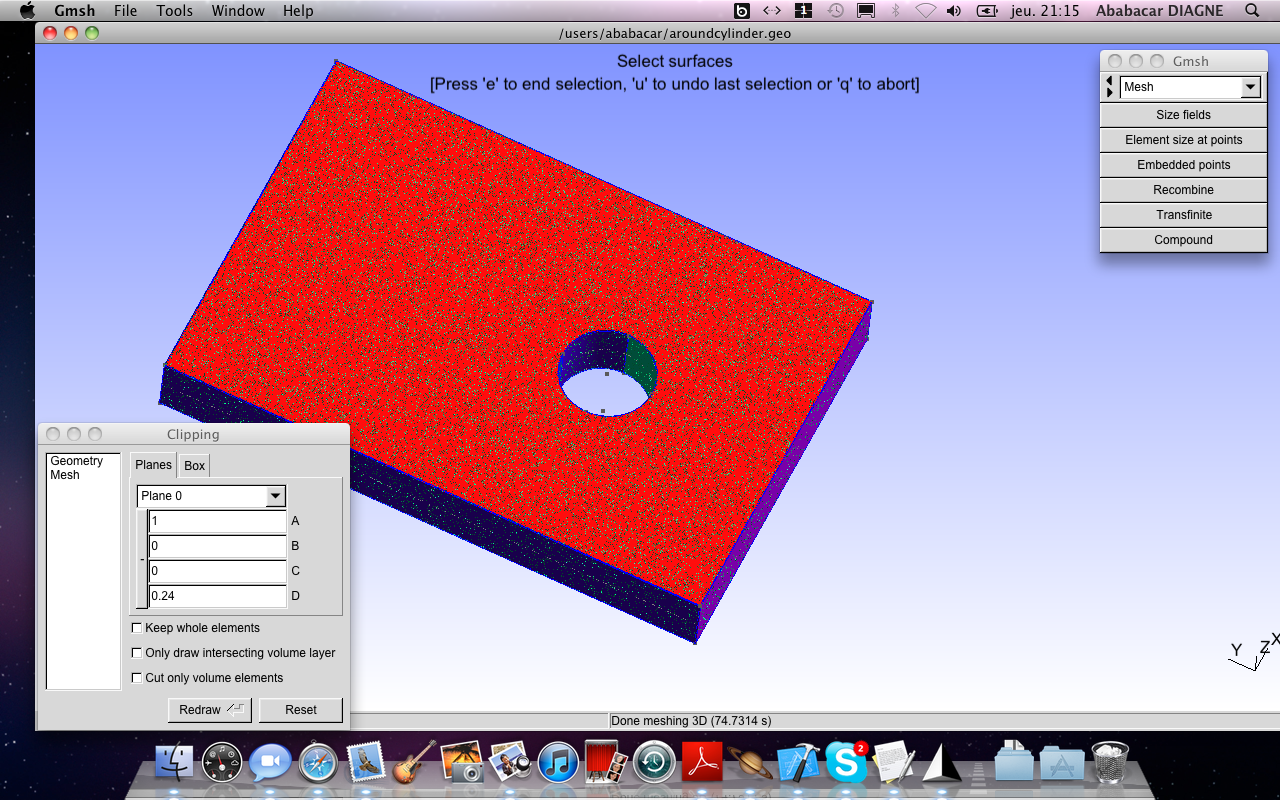Click the green inner cylinder surface
Viewport: 1280px width, 800px height.
coord(641,365)
